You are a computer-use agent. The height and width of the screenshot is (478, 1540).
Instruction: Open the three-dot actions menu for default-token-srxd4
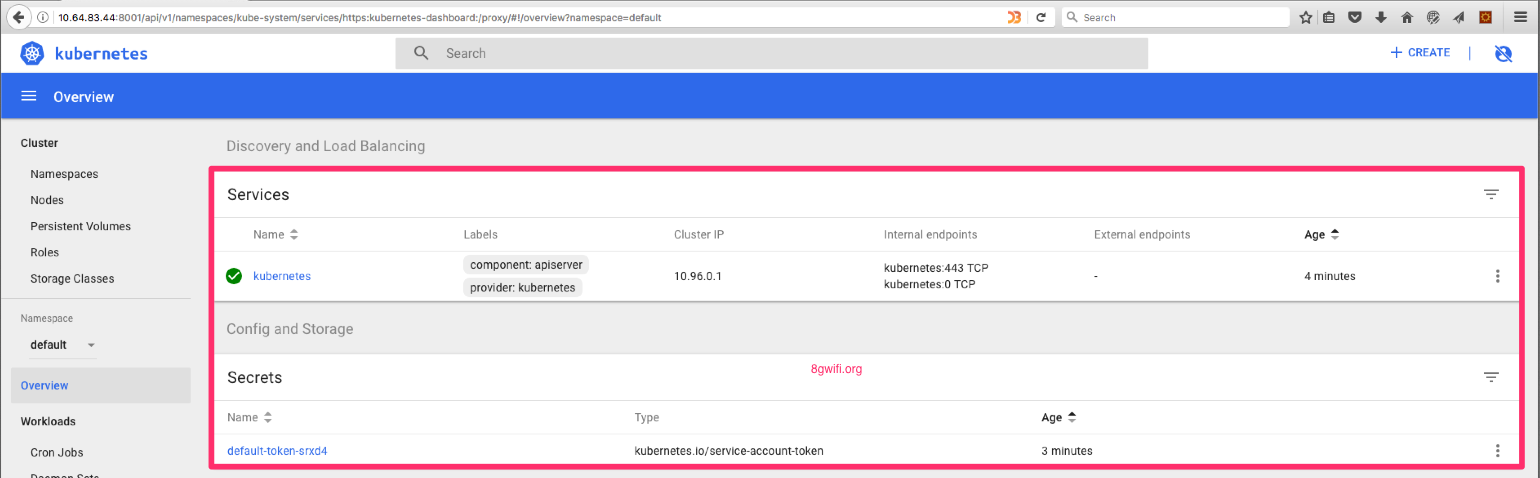1497,451
